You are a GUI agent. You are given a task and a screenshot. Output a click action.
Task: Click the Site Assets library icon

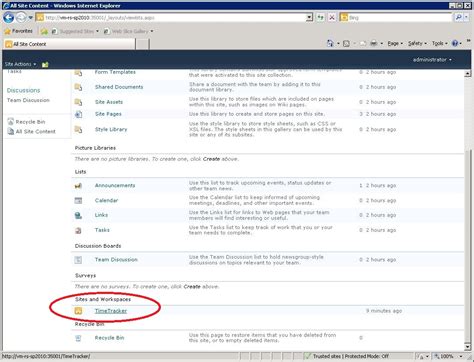click(78, 102)
